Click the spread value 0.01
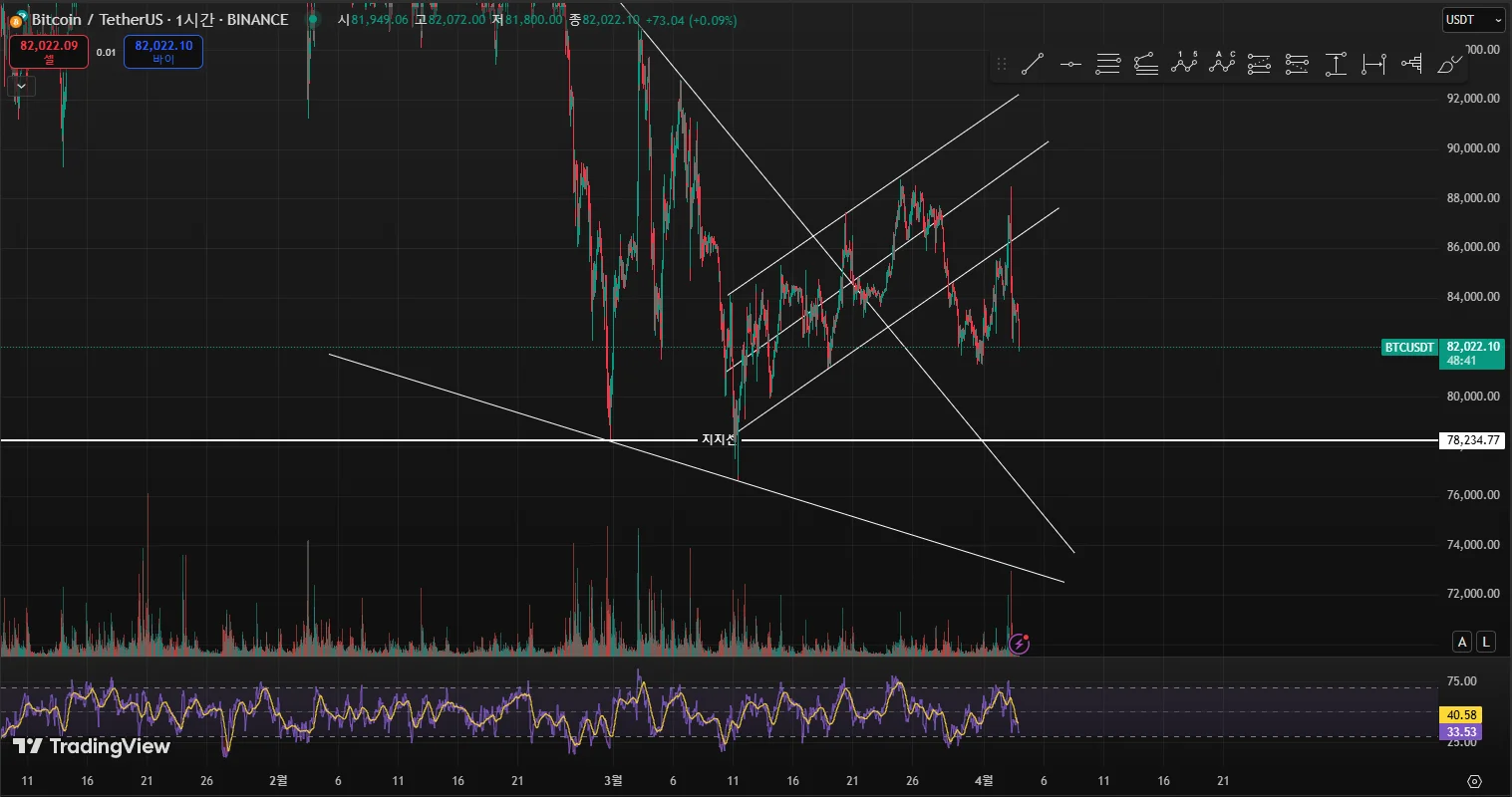Image resolution: width=1512 pixels, height=797 pixels. (x=106, y=53)
